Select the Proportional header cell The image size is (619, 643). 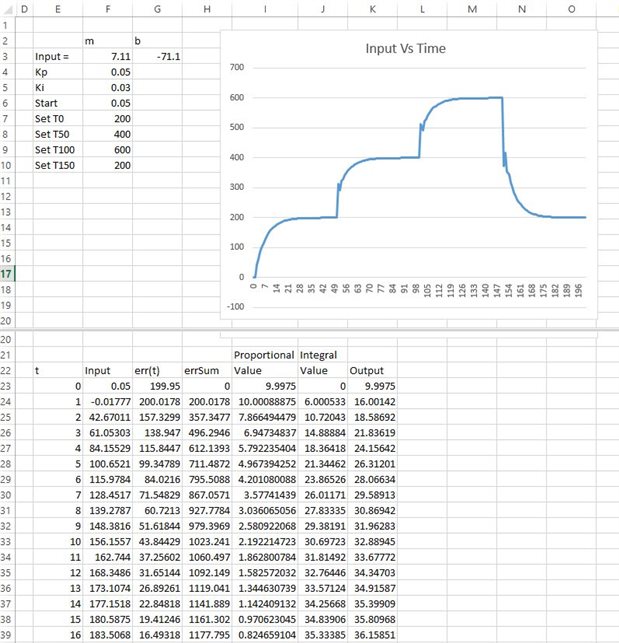click(265, 355)
